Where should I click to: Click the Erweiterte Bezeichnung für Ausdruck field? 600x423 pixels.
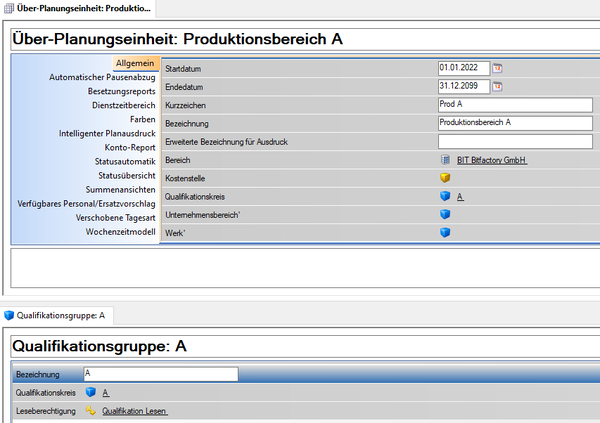[514, 141]
